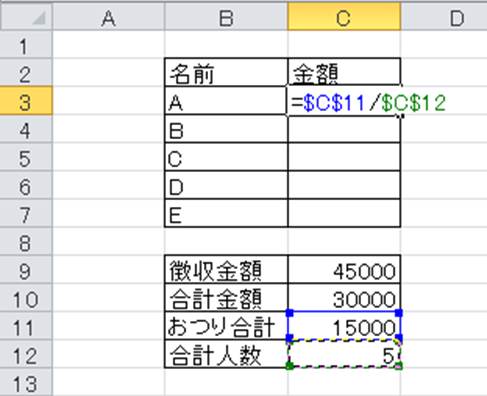Click the 合計金額 label cell
Viewport: 487px width, 396px height.
[226, 298]
